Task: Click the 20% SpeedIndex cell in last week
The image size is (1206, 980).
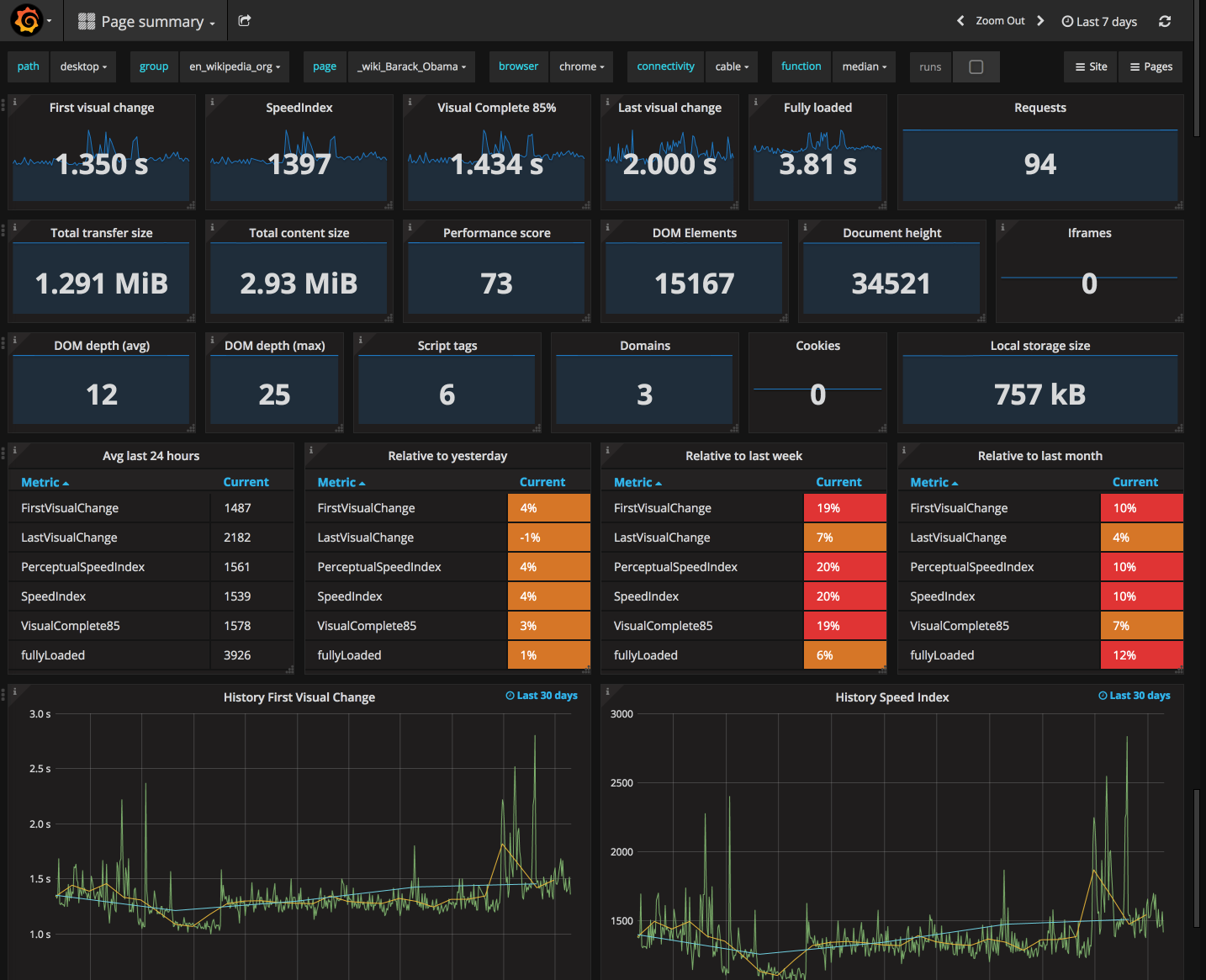Action: (845, 596)
